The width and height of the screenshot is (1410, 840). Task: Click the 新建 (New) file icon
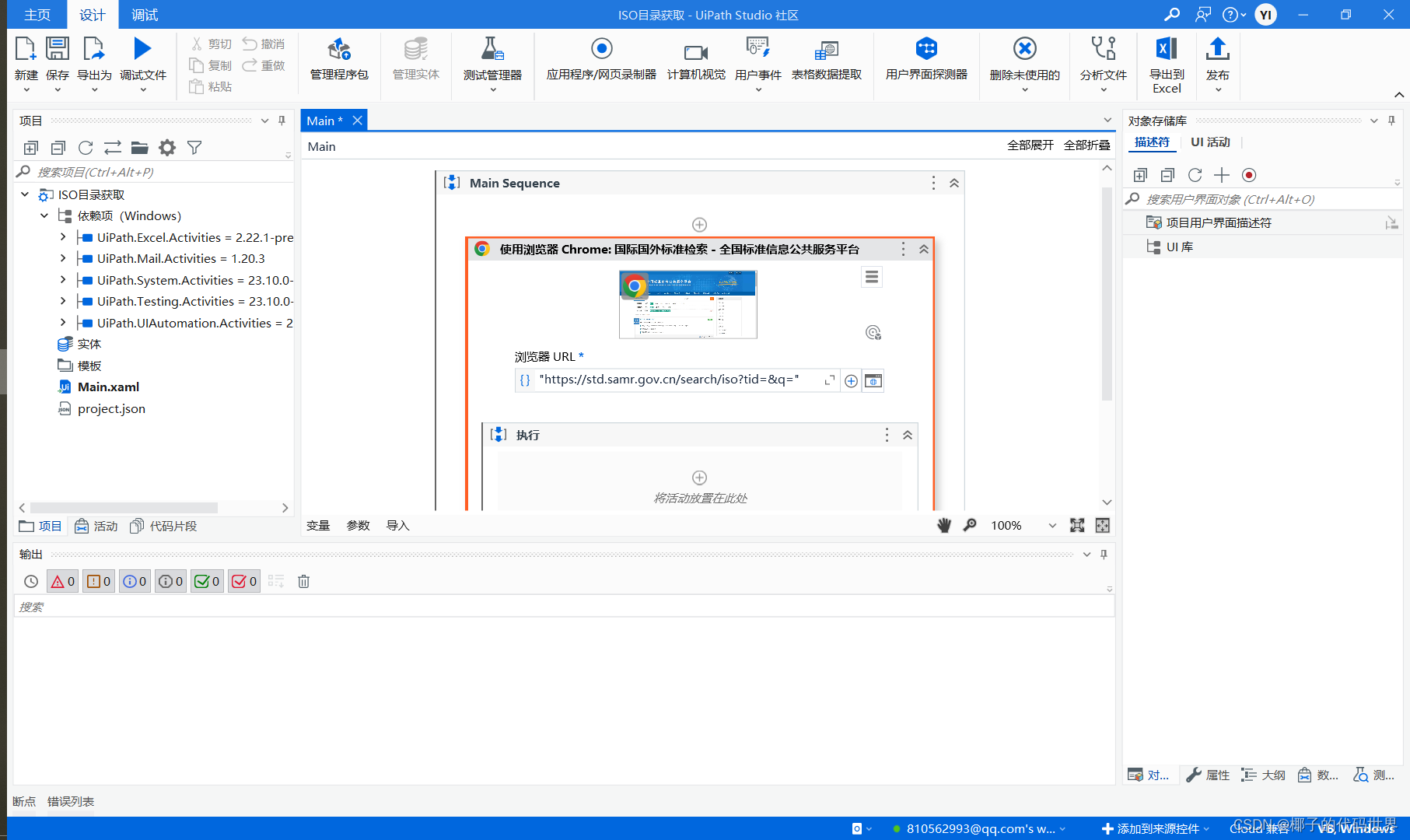(26, 49)
